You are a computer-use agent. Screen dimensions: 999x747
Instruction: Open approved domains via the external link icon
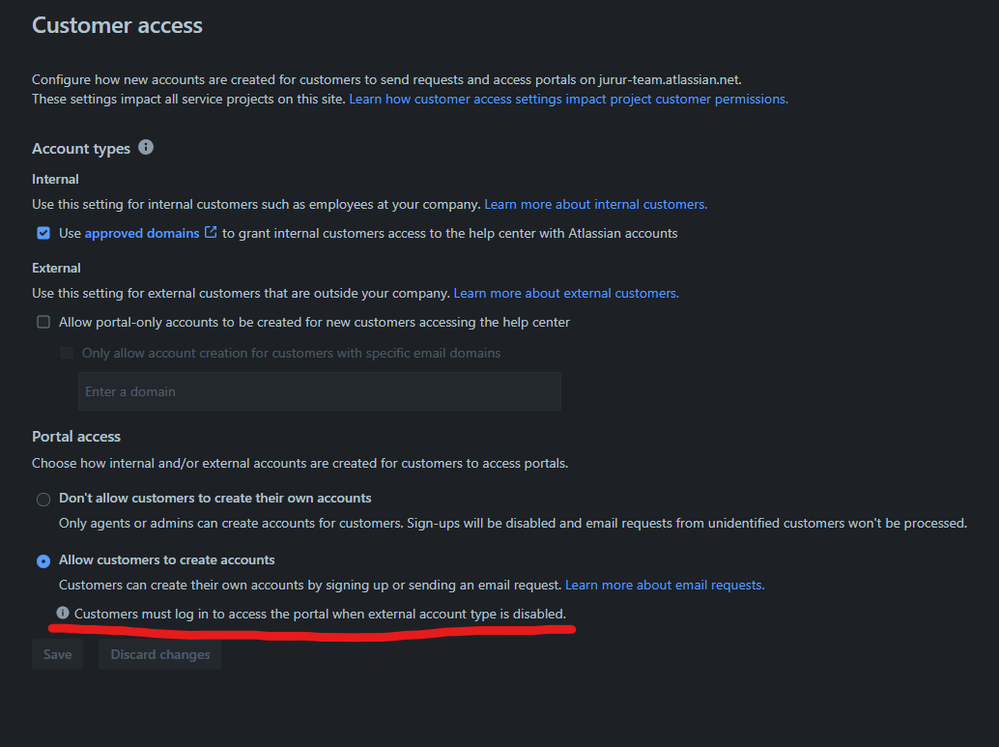click(x=210, y=231)
